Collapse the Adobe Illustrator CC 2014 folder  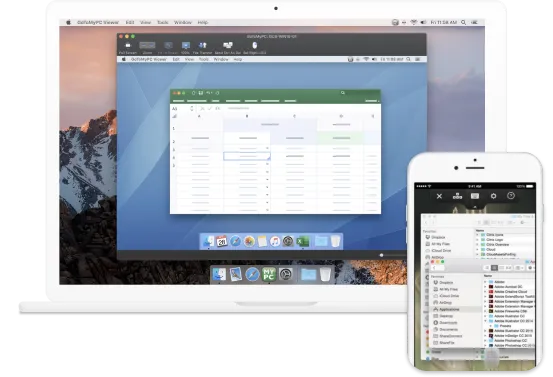click(x=485, y=321)
